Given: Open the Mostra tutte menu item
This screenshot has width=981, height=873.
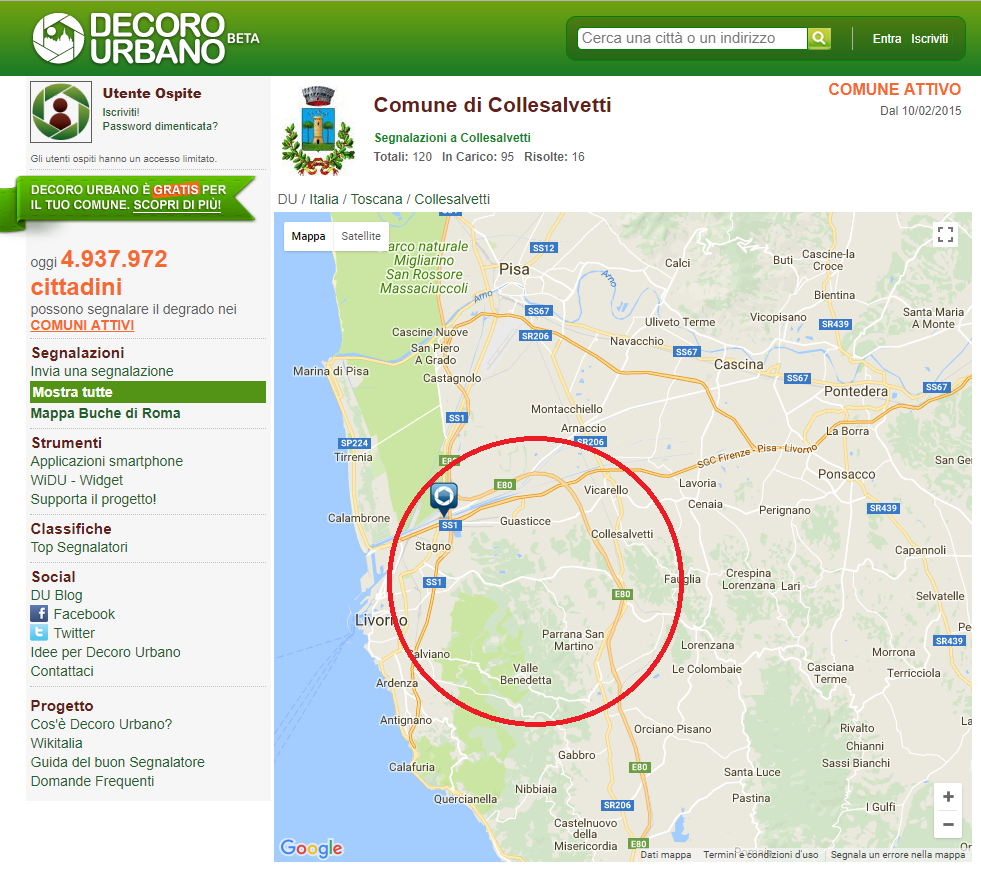Looking at the screenshot, I should (x=72, y=392).
